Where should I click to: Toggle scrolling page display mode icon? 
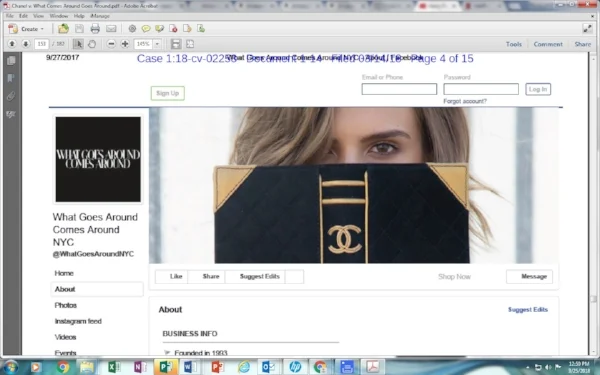(x=176, y=44)
